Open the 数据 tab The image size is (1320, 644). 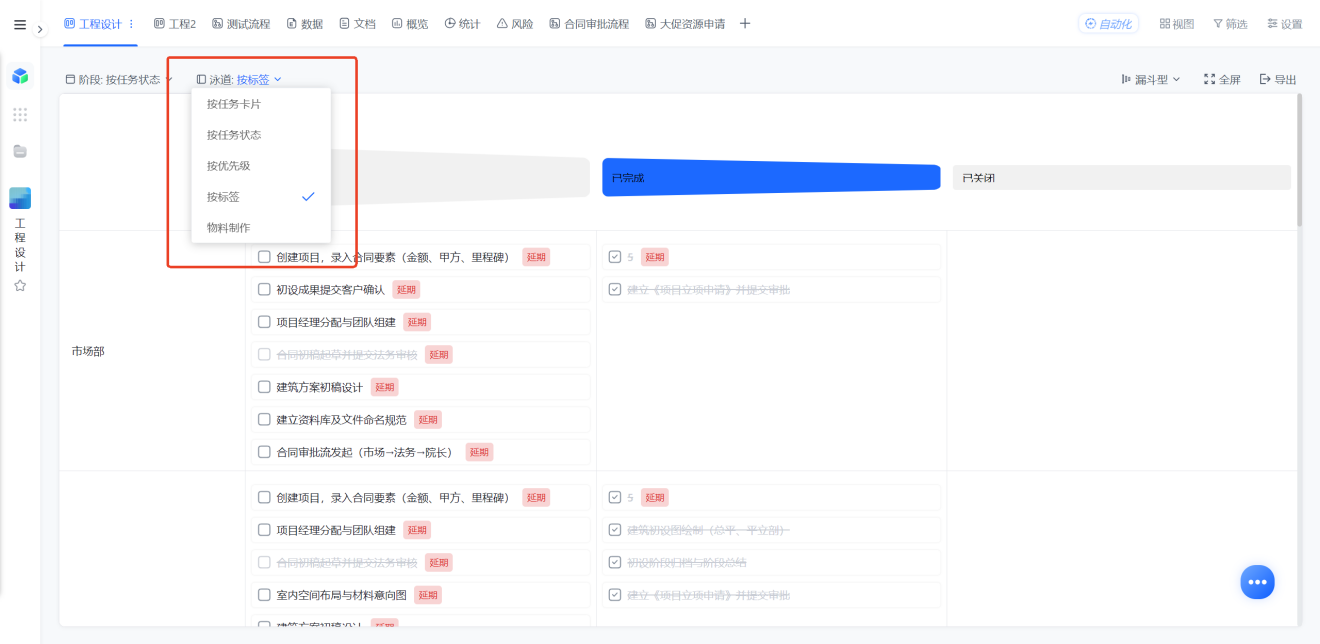(305, 24)
